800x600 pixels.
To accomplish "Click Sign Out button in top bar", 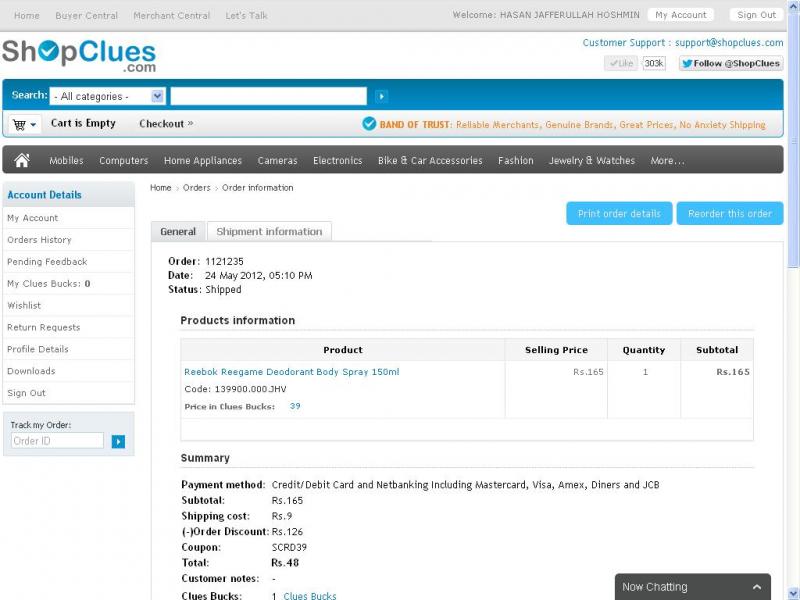I will click(757, 15).
